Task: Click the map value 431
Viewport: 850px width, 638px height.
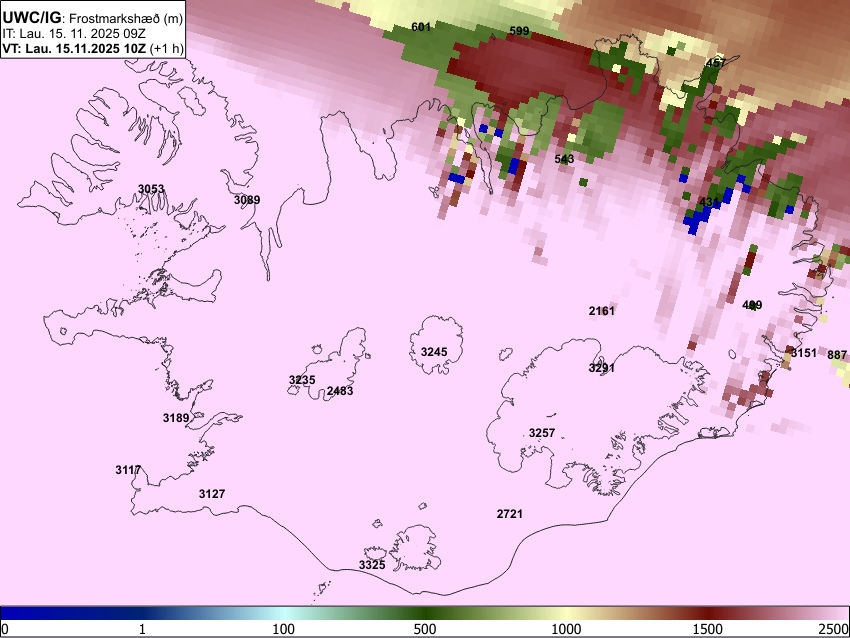Action: coord(710,202)
